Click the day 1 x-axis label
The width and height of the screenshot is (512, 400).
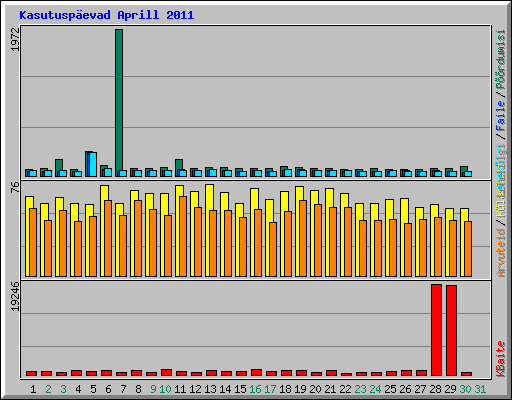tap(33, 389)
